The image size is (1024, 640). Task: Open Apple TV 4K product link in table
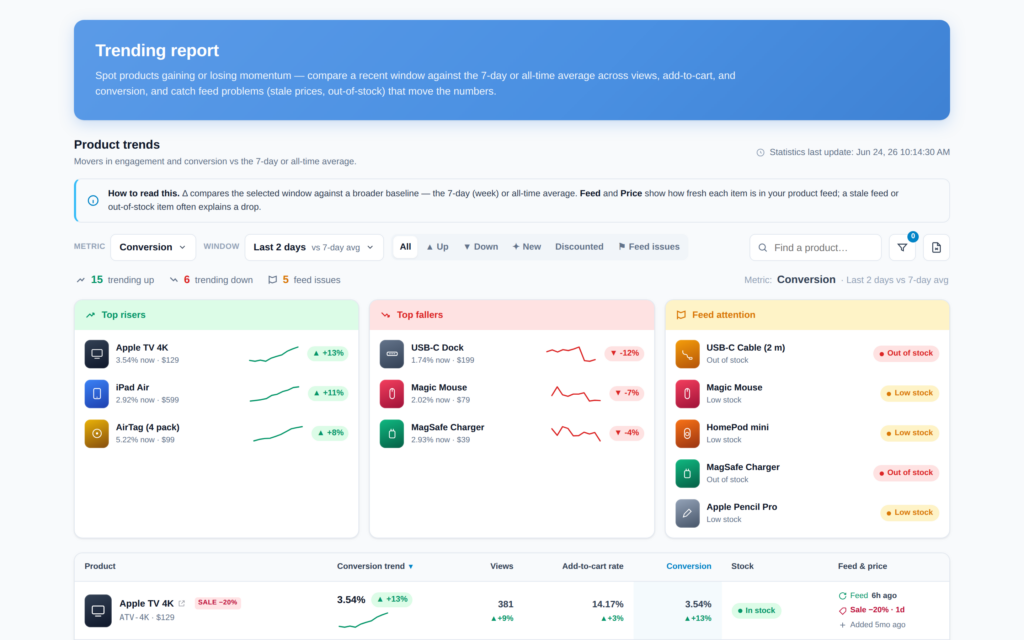tap(146, 603)
